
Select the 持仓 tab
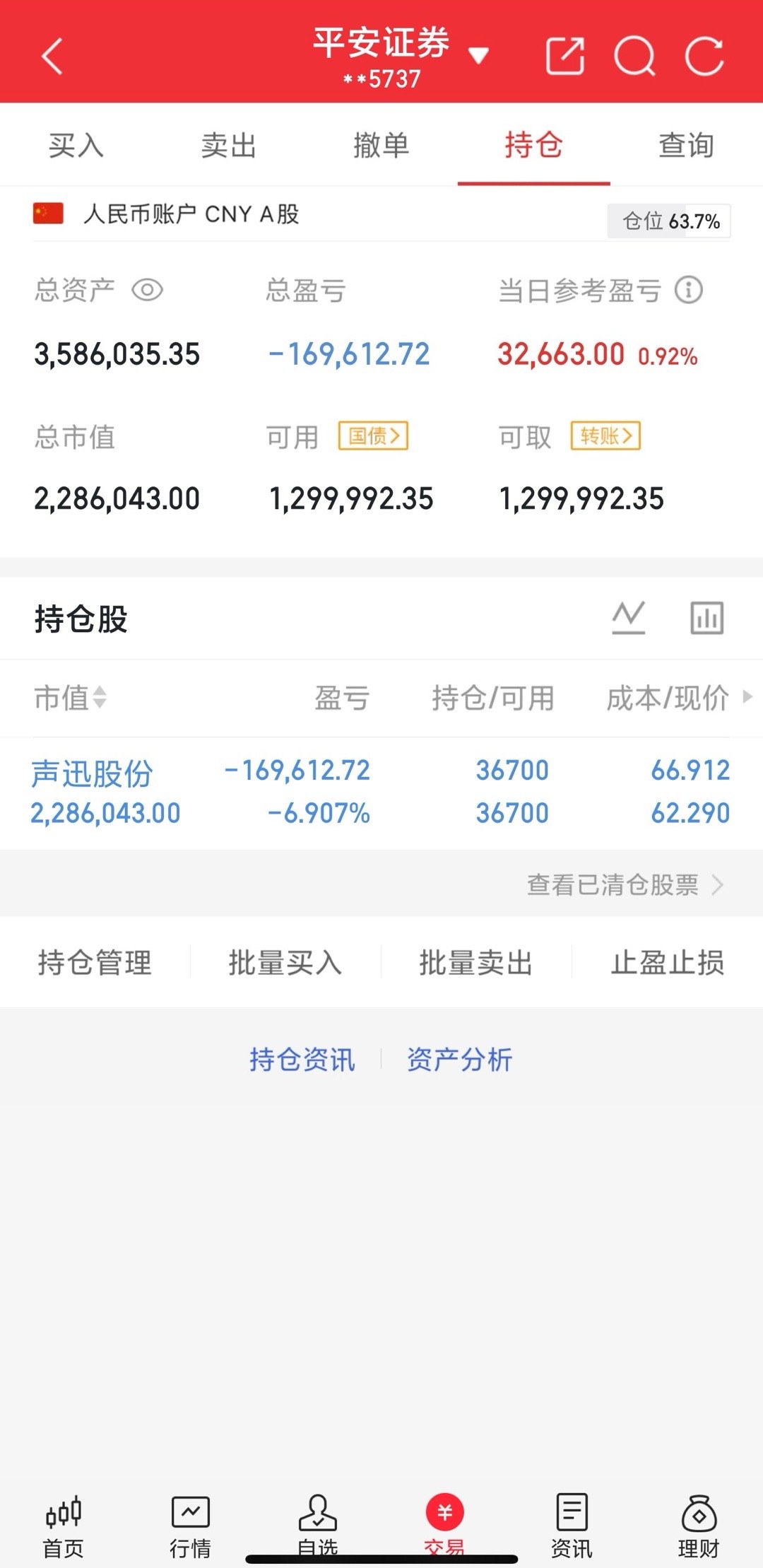534,146
